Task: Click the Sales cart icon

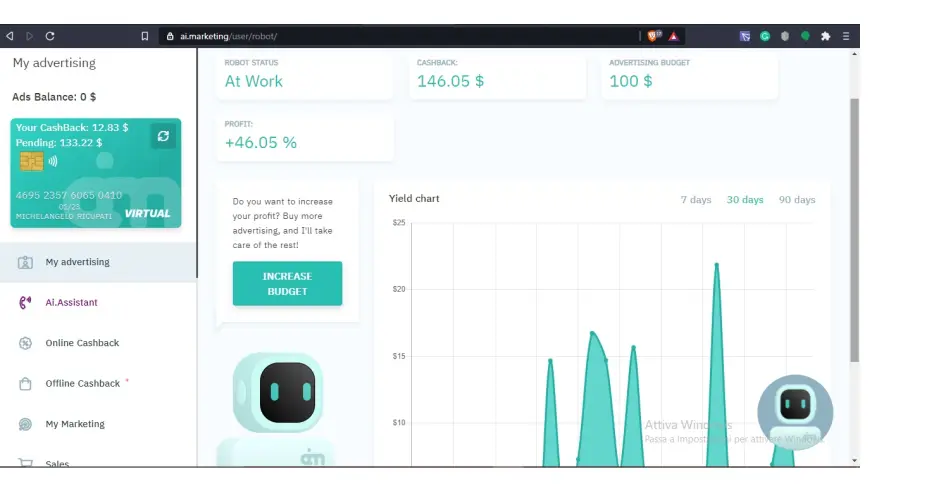Action: tap(25, 463)
